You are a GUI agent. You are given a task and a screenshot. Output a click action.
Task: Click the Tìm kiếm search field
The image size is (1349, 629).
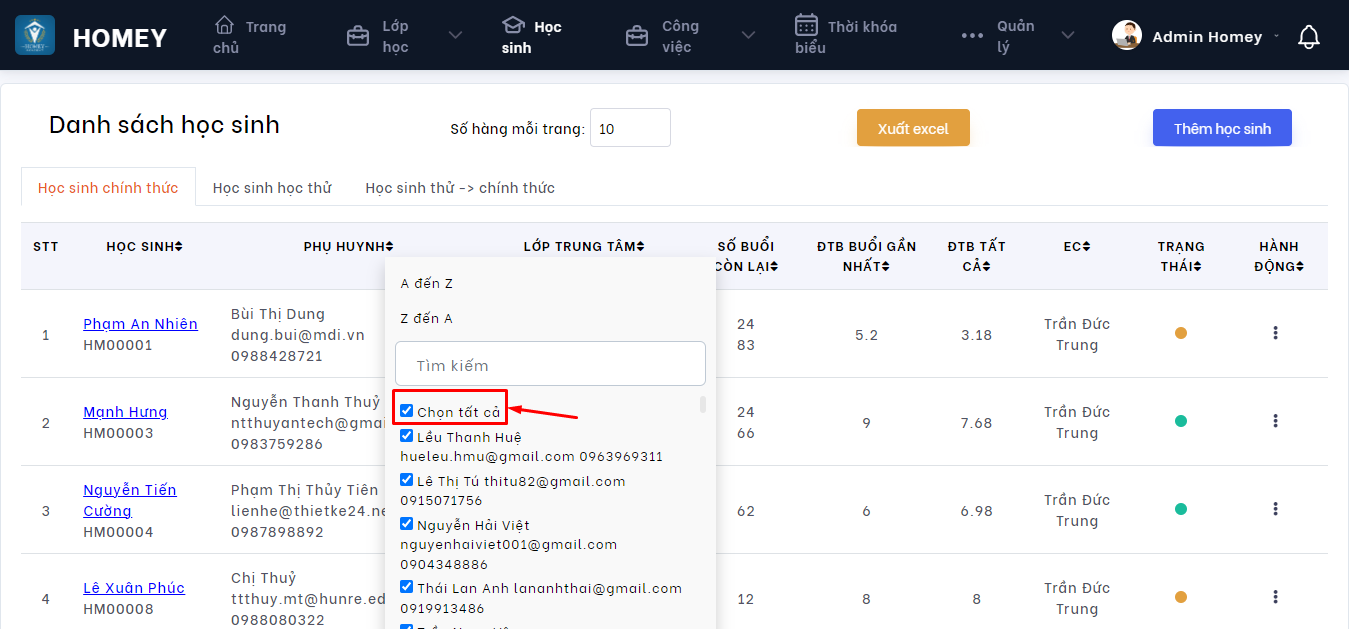coord(550,365)
